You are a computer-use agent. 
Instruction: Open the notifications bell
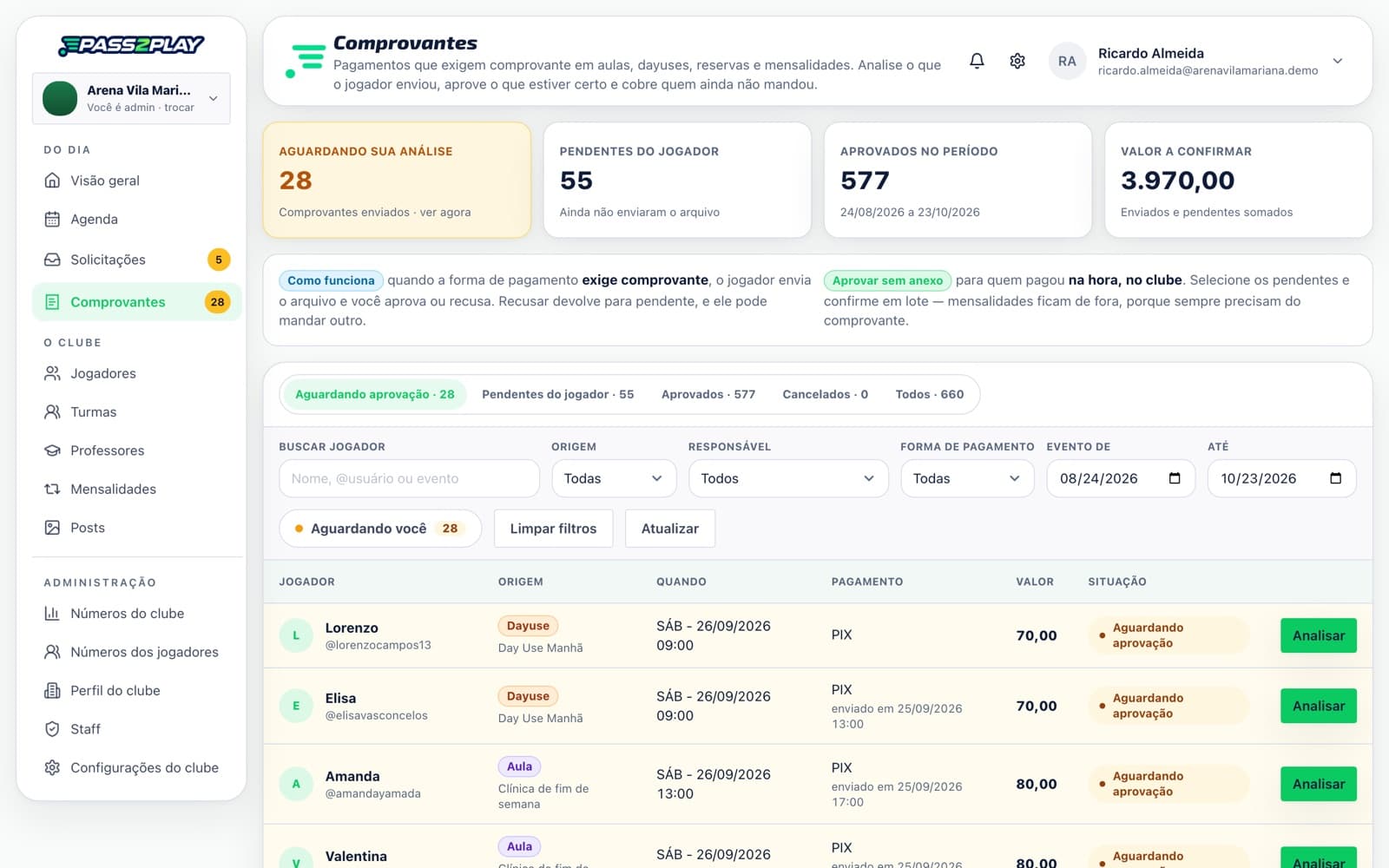[x=977, y=61]
